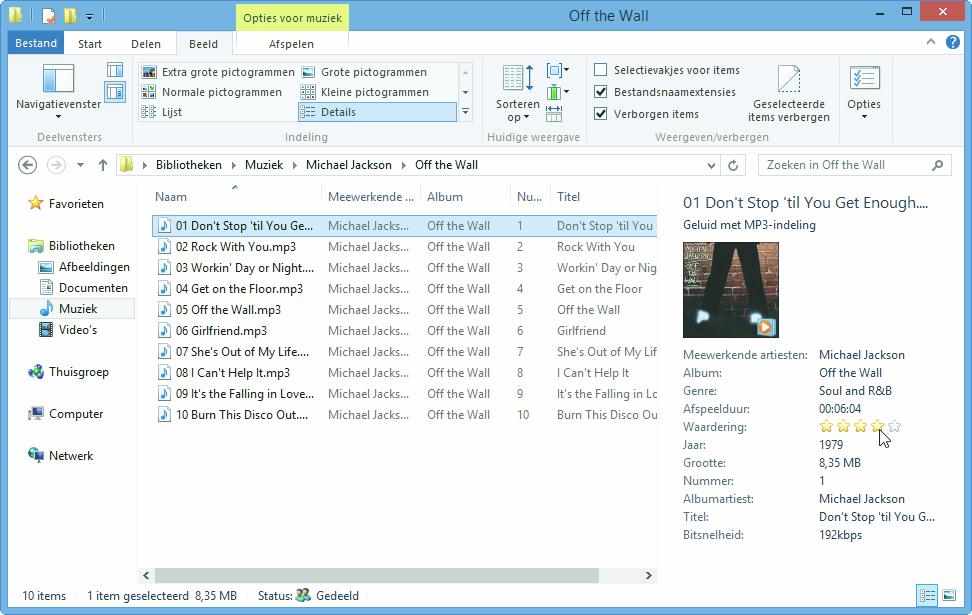Screen dimensions: 972x615
Task: Switch to details view in status bar
Action: tap(927, 596)
